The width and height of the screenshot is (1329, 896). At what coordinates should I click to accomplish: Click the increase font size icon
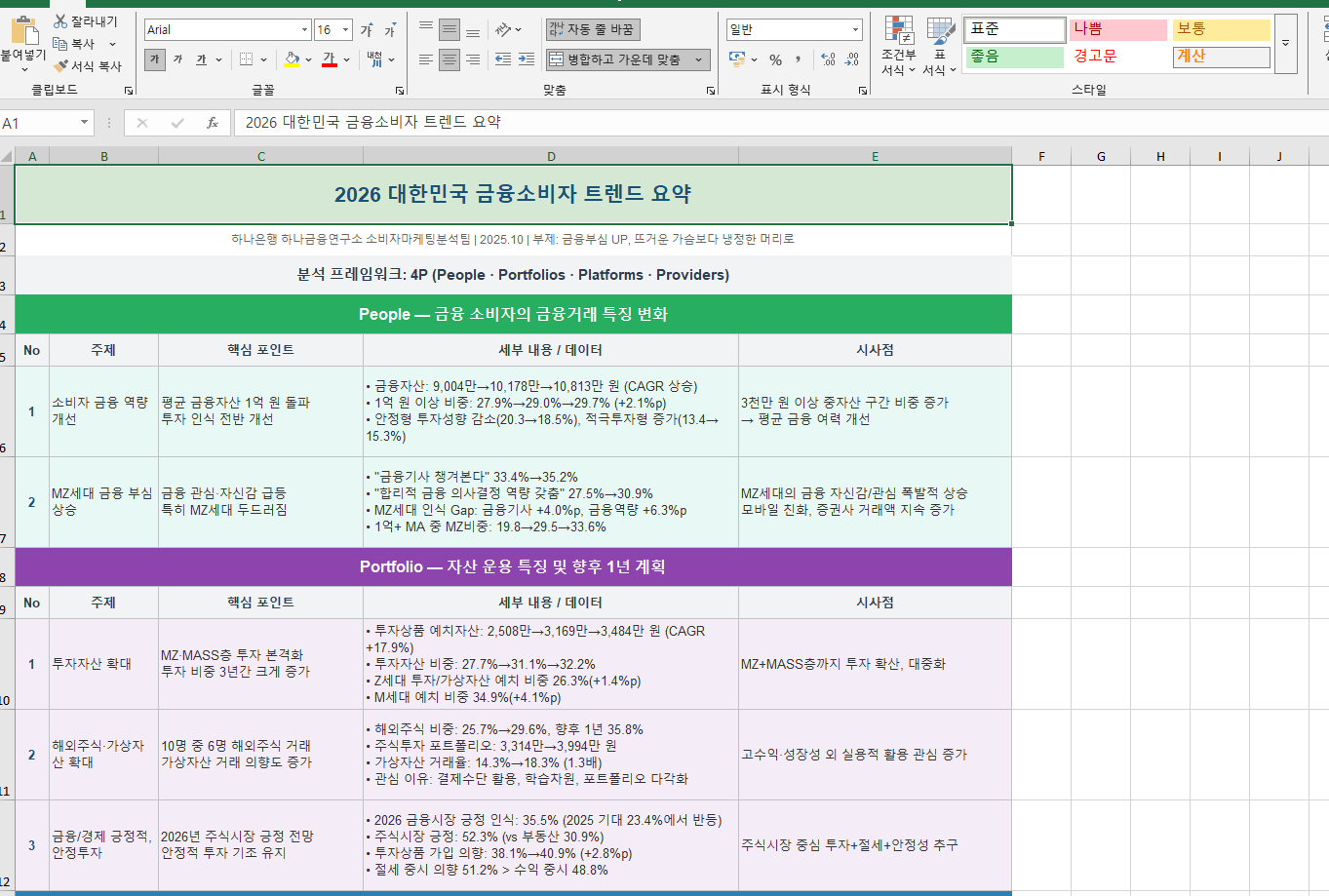pyautogui.click(x=367, y=30)
